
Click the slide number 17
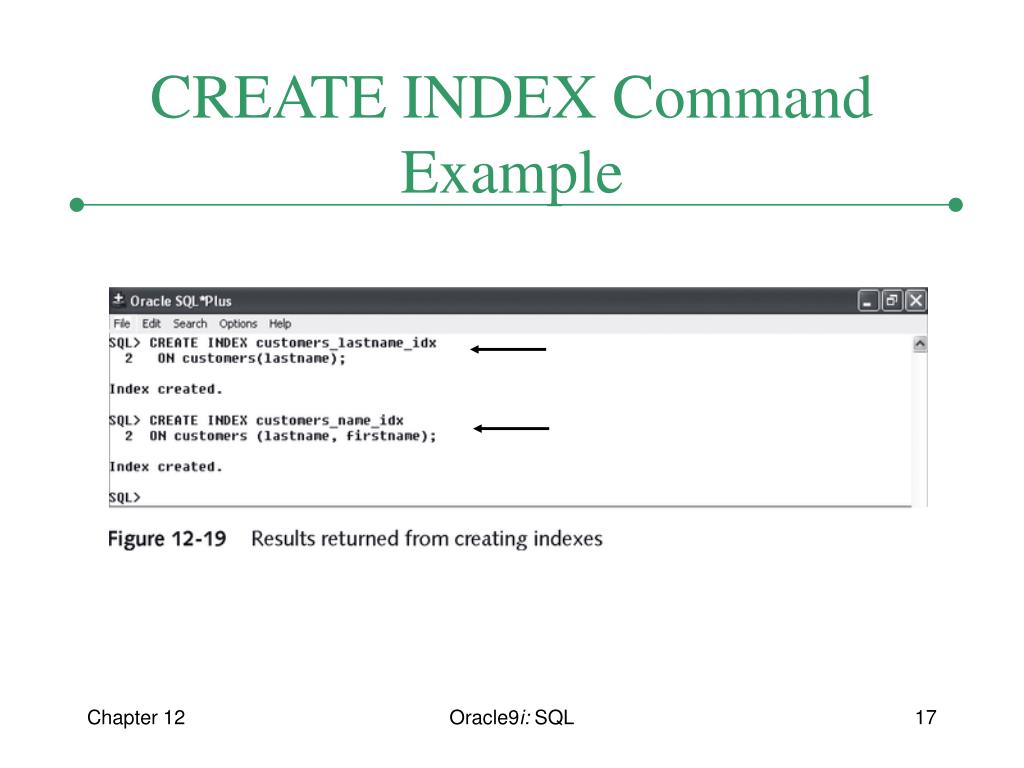click(x=925, y=718)
